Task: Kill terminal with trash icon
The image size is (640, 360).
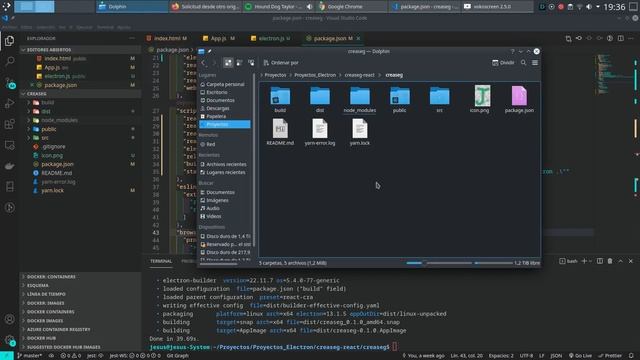Action: pos(610,261)
